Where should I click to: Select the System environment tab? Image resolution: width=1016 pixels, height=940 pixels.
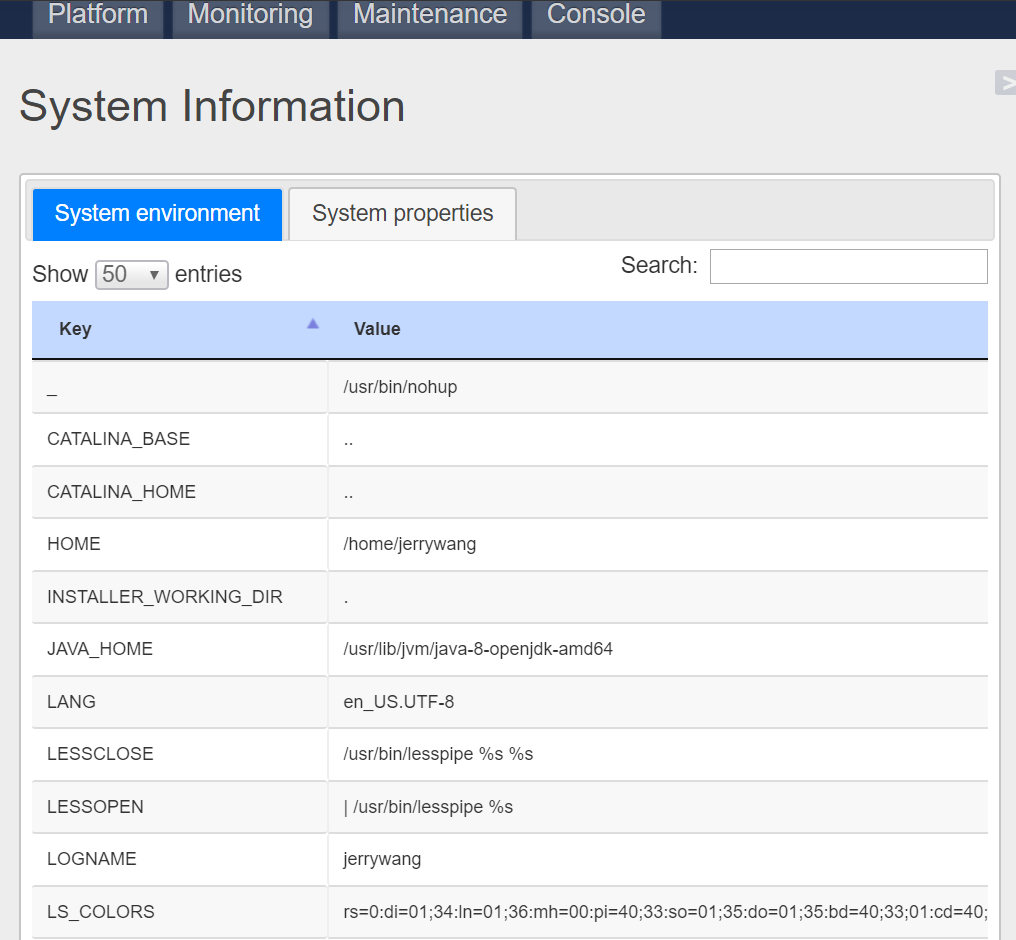[x=156, y=213]
